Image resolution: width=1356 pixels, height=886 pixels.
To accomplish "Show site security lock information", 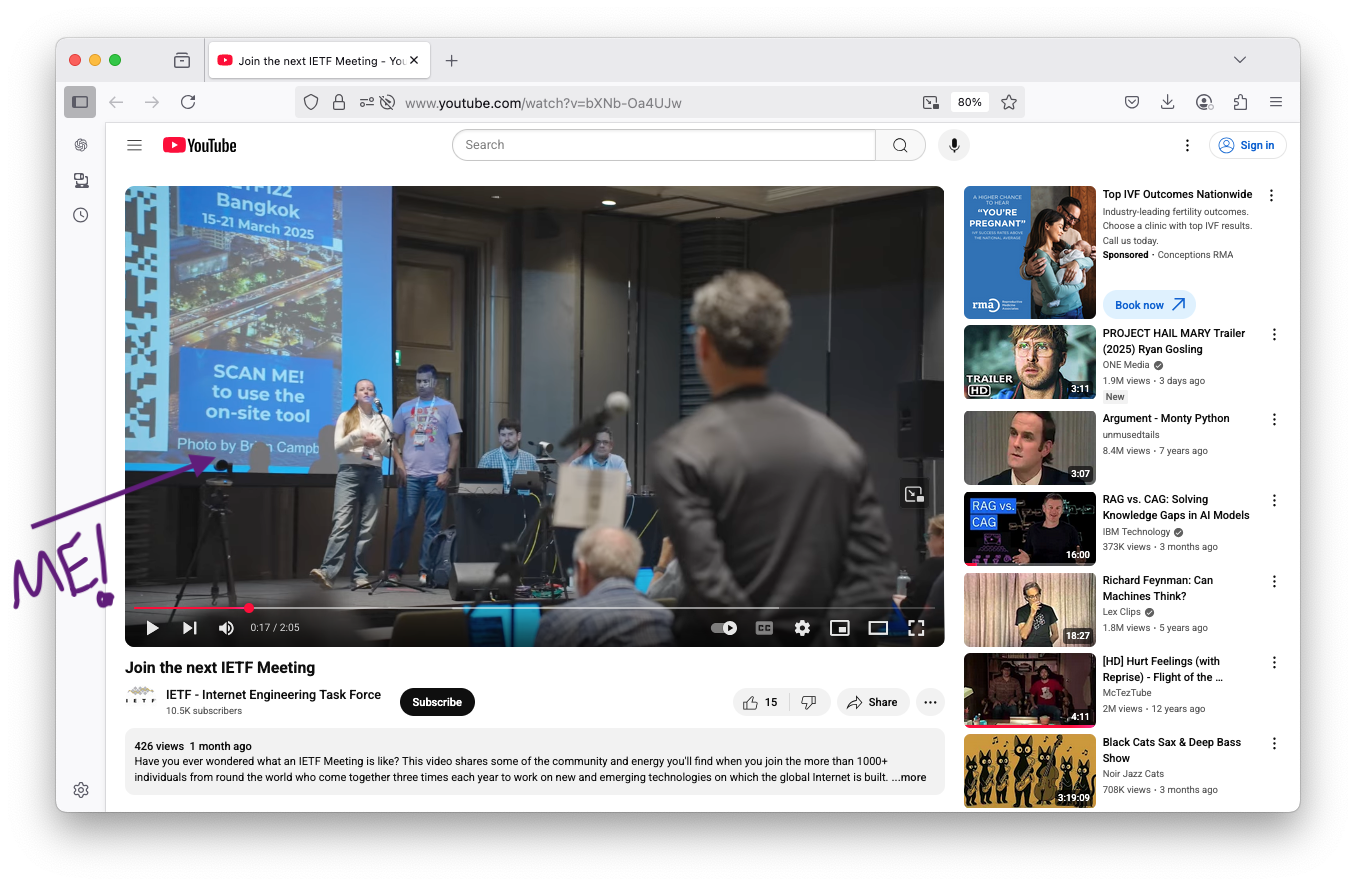I will [x=339, y=102].
